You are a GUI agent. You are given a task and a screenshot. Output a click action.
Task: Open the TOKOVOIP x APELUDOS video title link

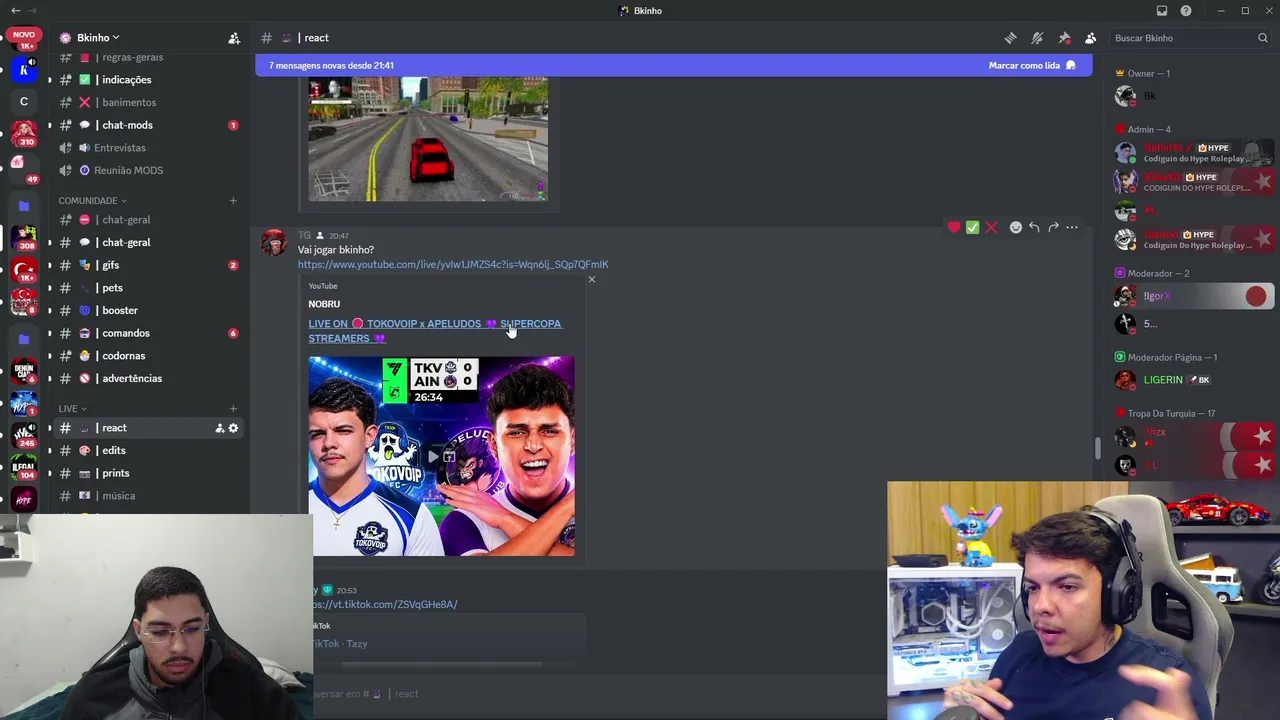coord(435,331)
